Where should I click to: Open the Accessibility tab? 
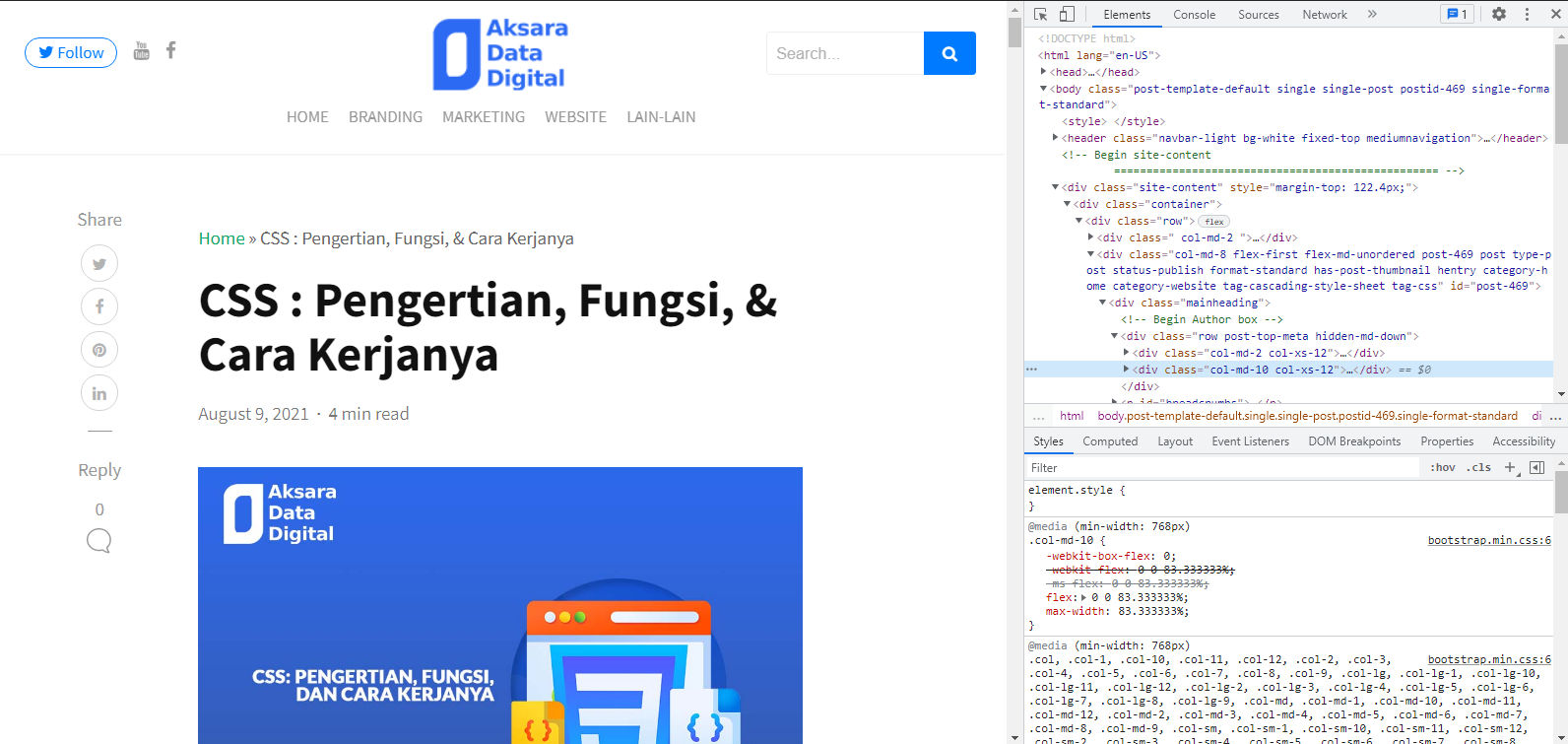point(1524,441)
